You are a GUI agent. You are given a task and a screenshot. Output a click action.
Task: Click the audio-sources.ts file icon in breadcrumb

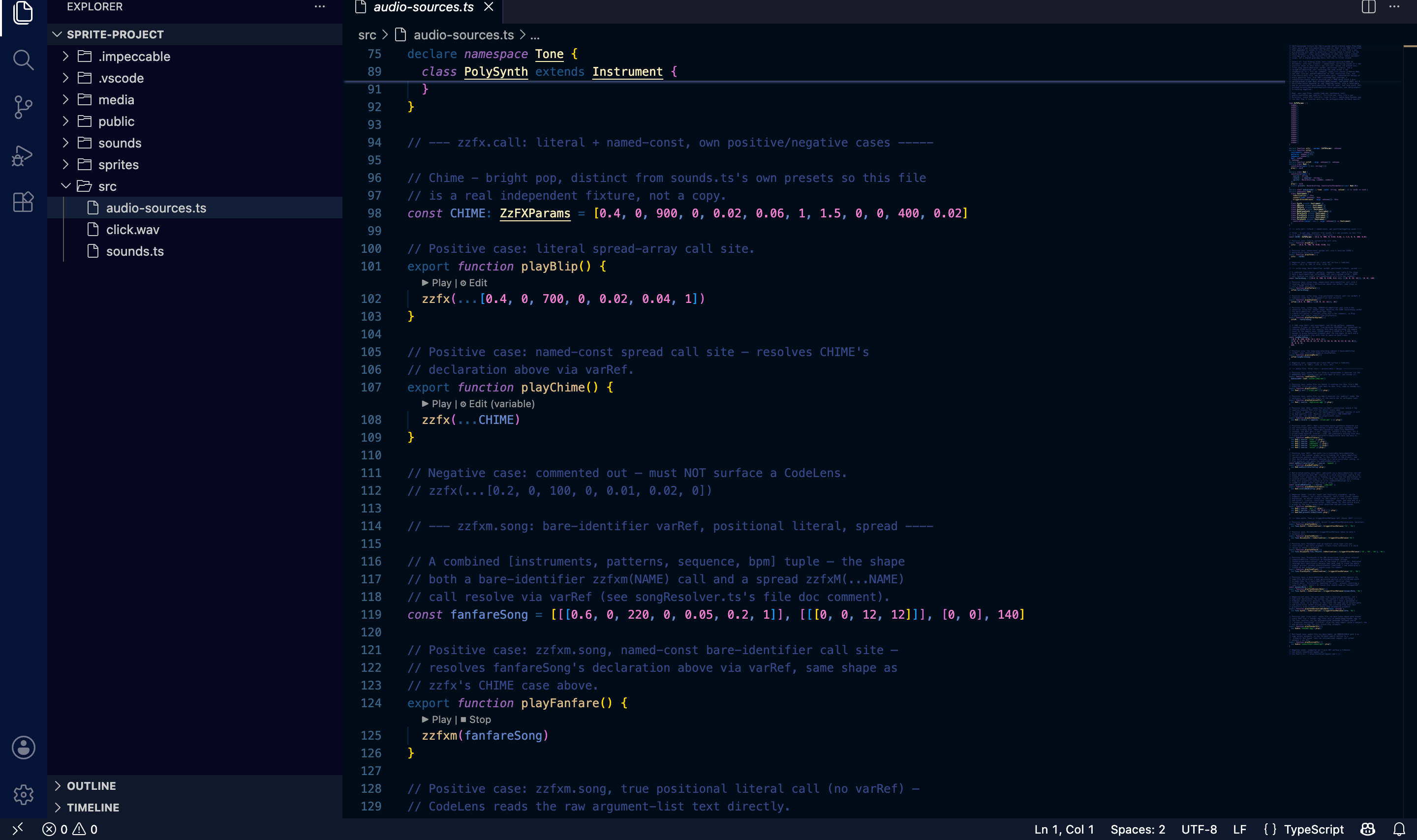[x=400, y=35]
